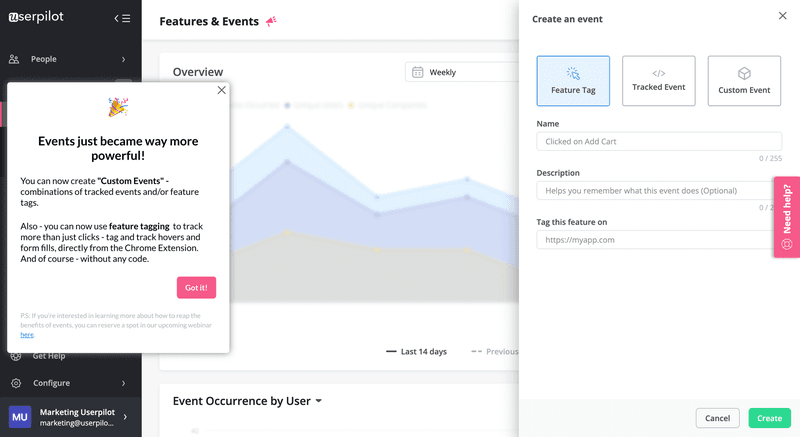Click the account email marketing@userpilo...

point(77,423)
